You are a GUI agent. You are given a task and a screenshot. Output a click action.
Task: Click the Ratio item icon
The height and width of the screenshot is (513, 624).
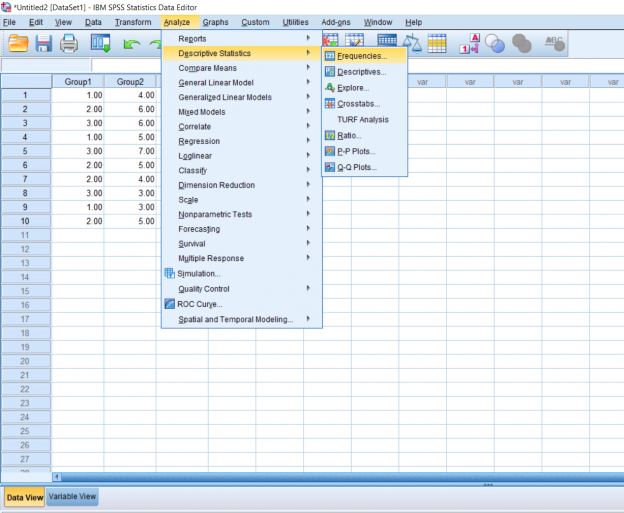point(330,136)
